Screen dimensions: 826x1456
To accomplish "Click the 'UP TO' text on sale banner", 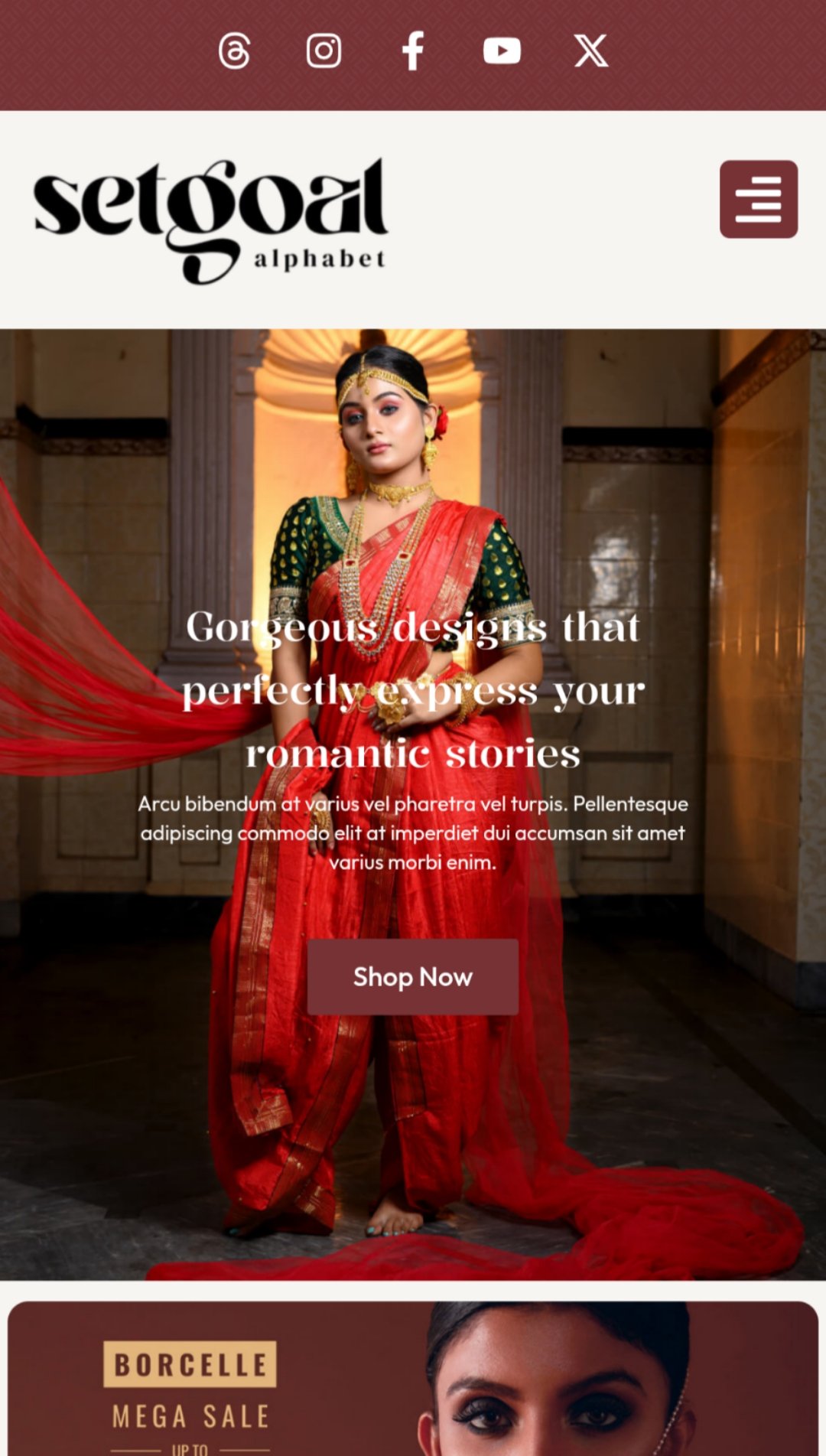I will click(x=190, y=1449).
